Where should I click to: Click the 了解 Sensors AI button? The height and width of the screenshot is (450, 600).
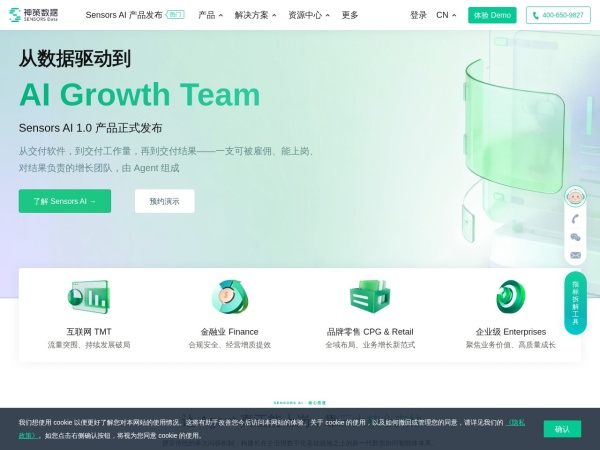(65, 201)
